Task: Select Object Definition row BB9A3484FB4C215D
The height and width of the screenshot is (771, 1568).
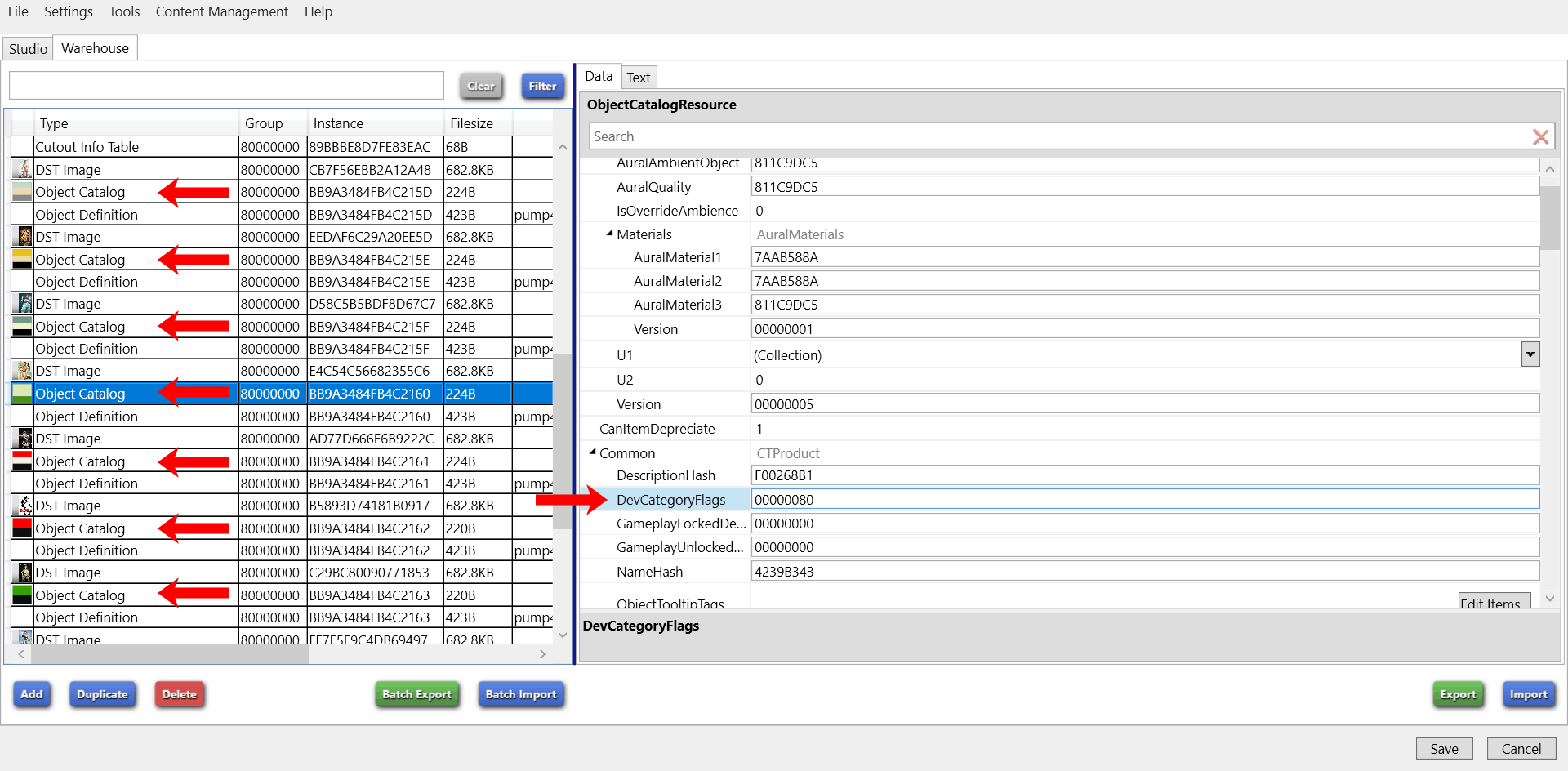Action: coord(283,215)
